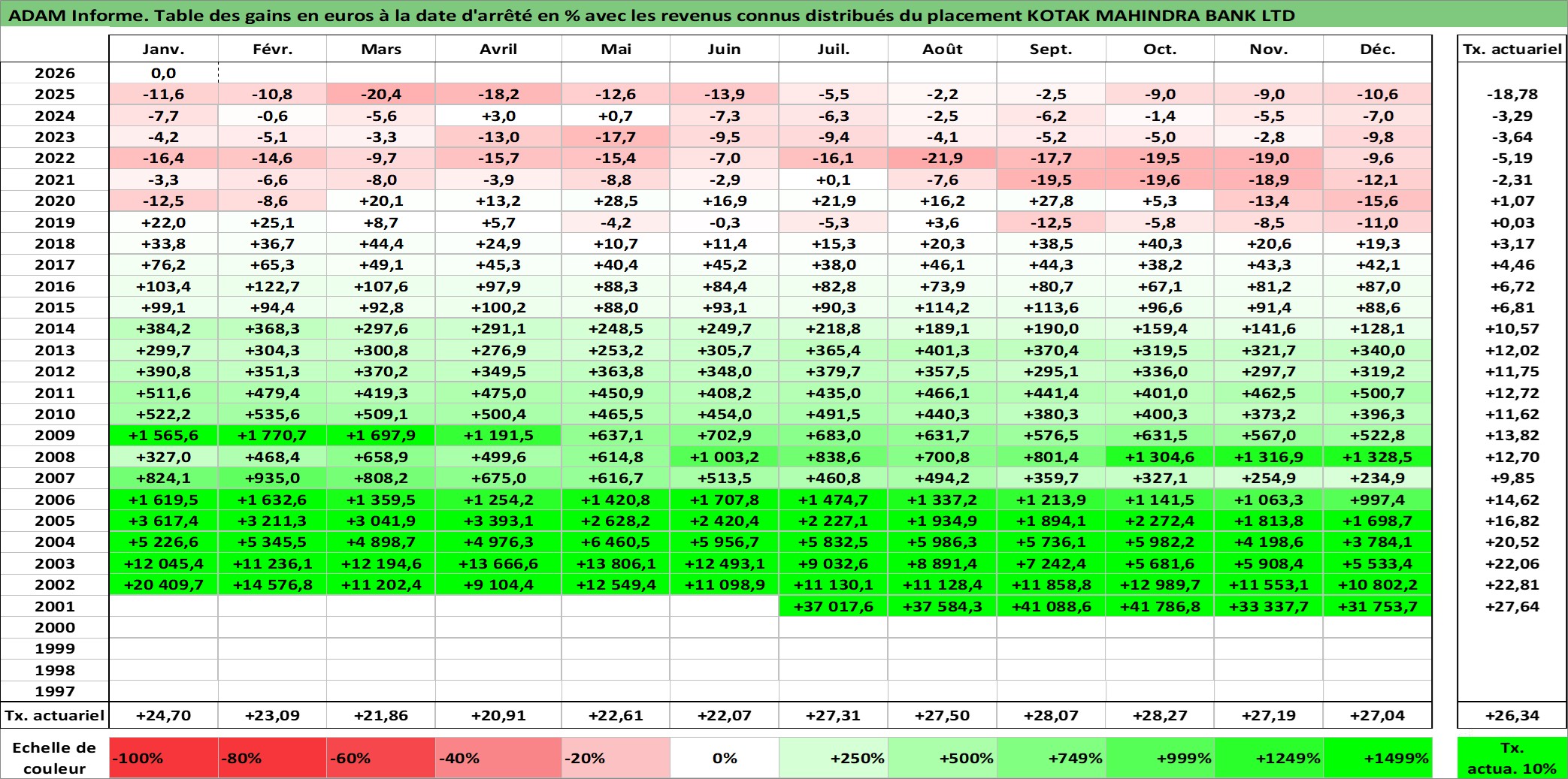The width and height of the screenshot is (1568, 779).
Task: Select the 2001 row label
Action: (x=55, y=606)
